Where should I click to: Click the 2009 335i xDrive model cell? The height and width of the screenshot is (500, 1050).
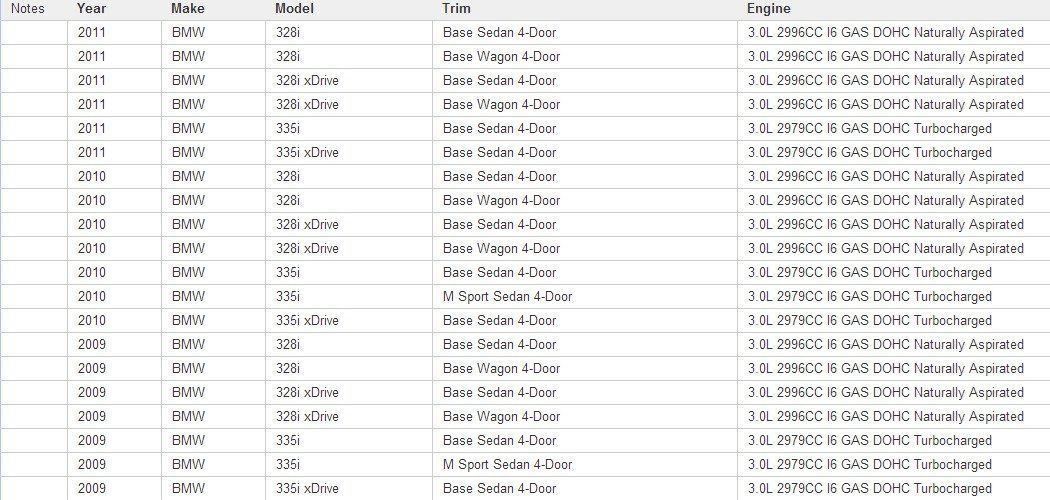point(307,489)
